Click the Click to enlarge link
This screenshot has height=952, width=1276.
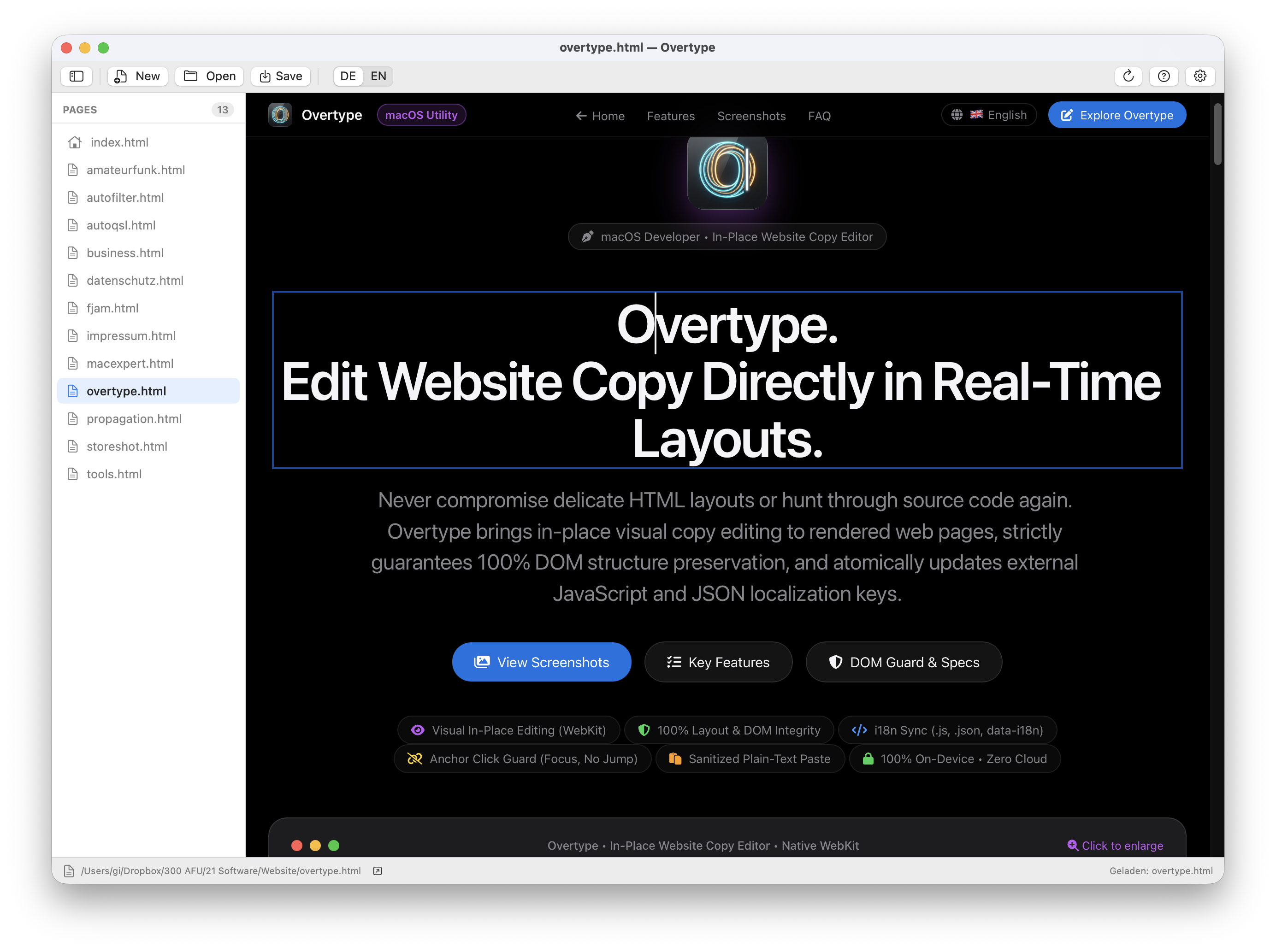pyautogui.click(x=1115, y=846)
